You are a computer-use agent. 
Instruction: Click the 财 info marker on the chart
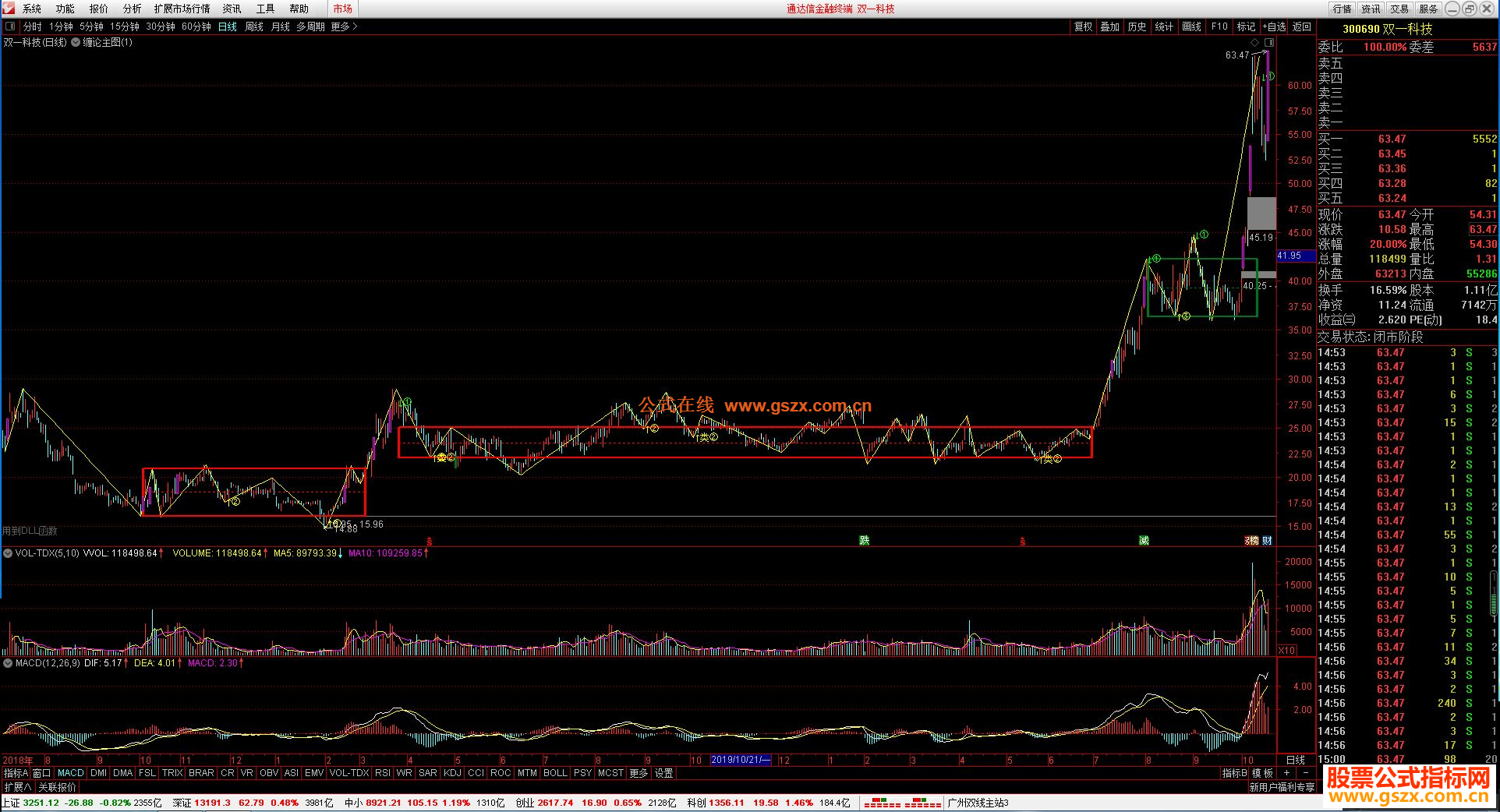1268,541
